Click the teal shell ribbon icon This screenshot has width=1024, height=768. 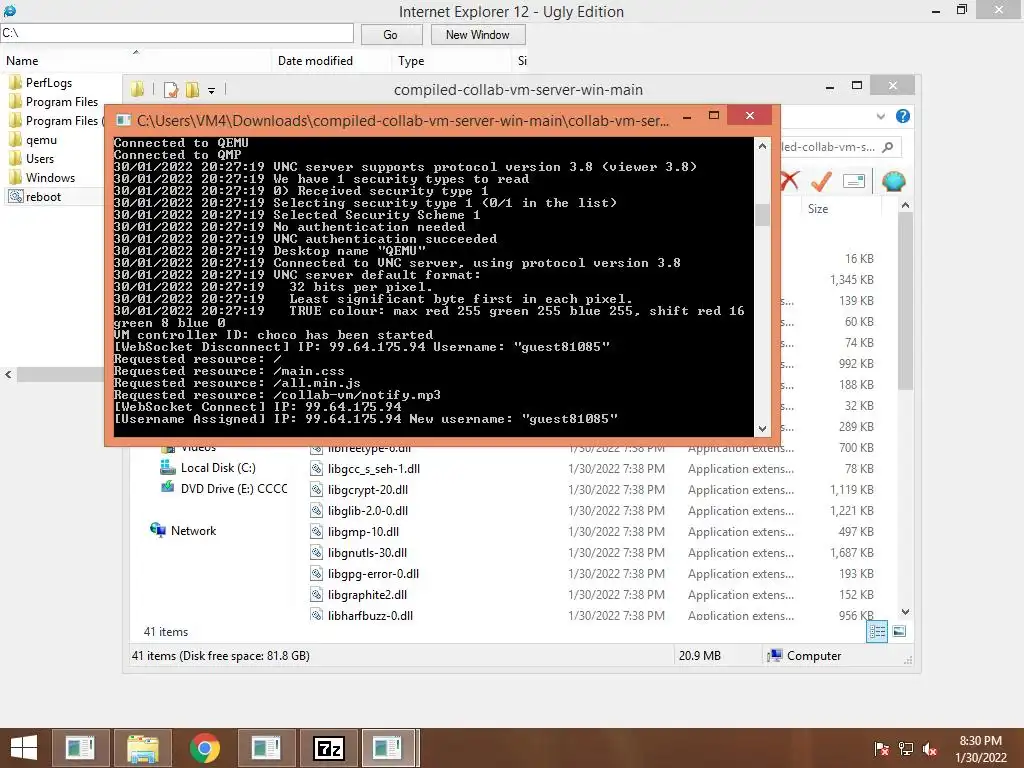(893, 181)
